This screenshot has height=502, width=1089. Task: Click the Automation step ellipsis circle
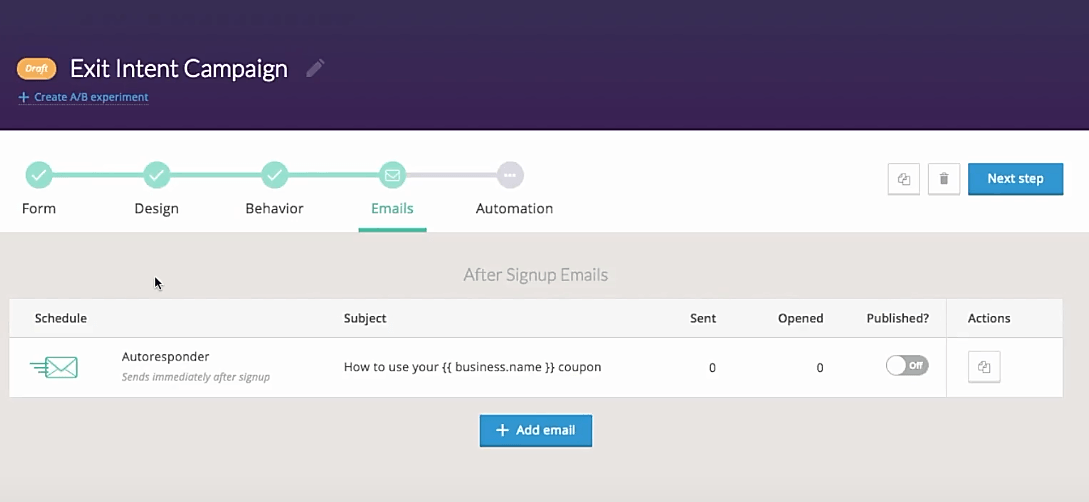coord(510,175)
